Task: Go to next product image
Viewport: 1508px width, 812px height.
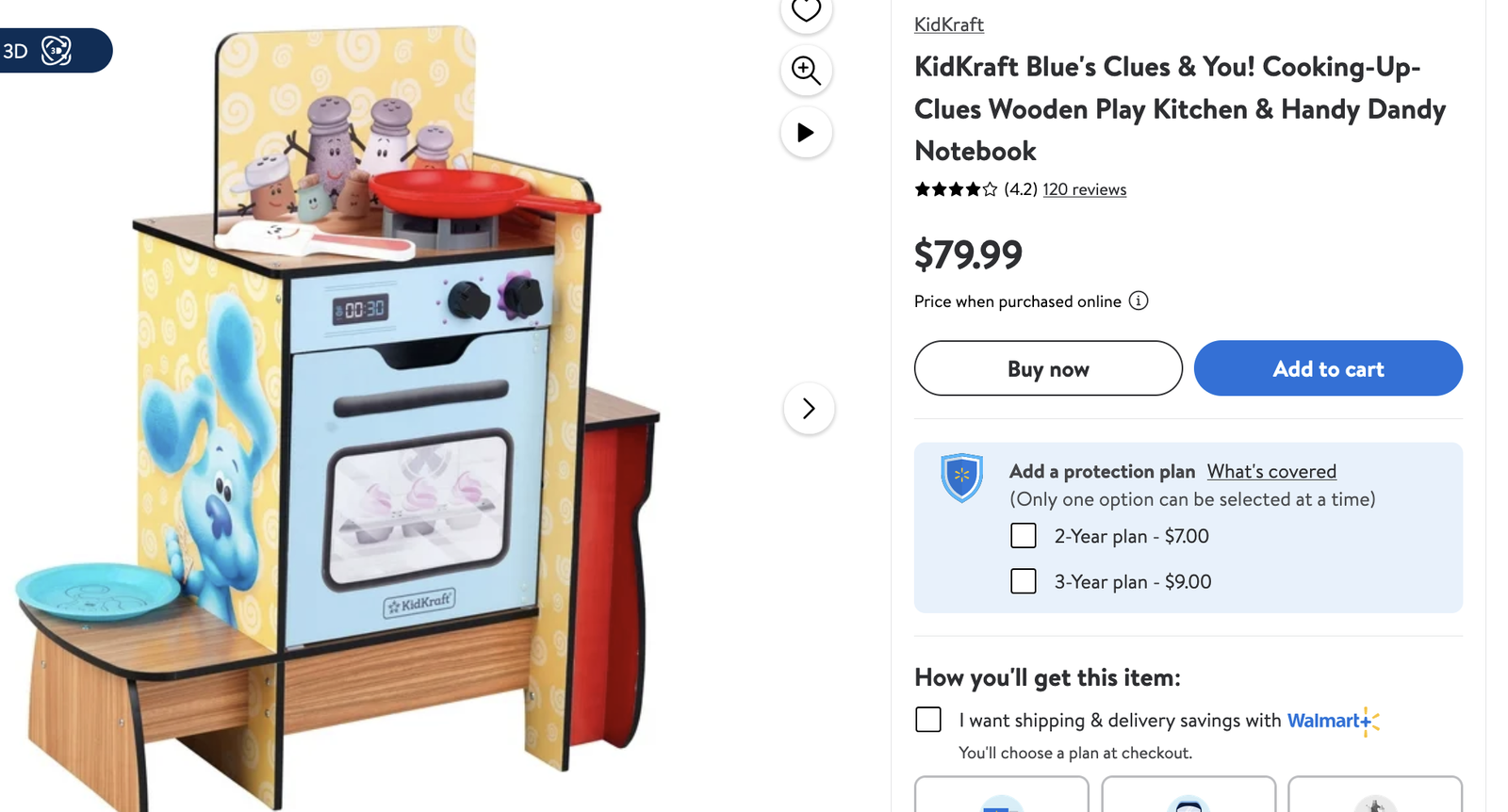Action: click(x=809, y=408)
